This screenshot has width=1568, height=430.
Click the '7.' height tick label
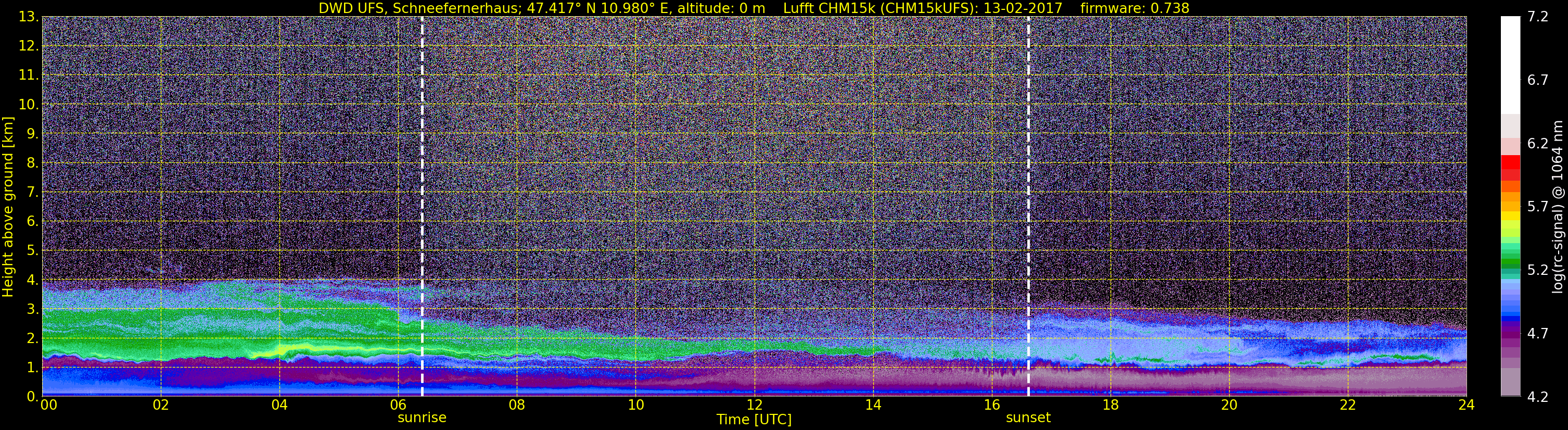pyautogui.click(x=32, y=192)
